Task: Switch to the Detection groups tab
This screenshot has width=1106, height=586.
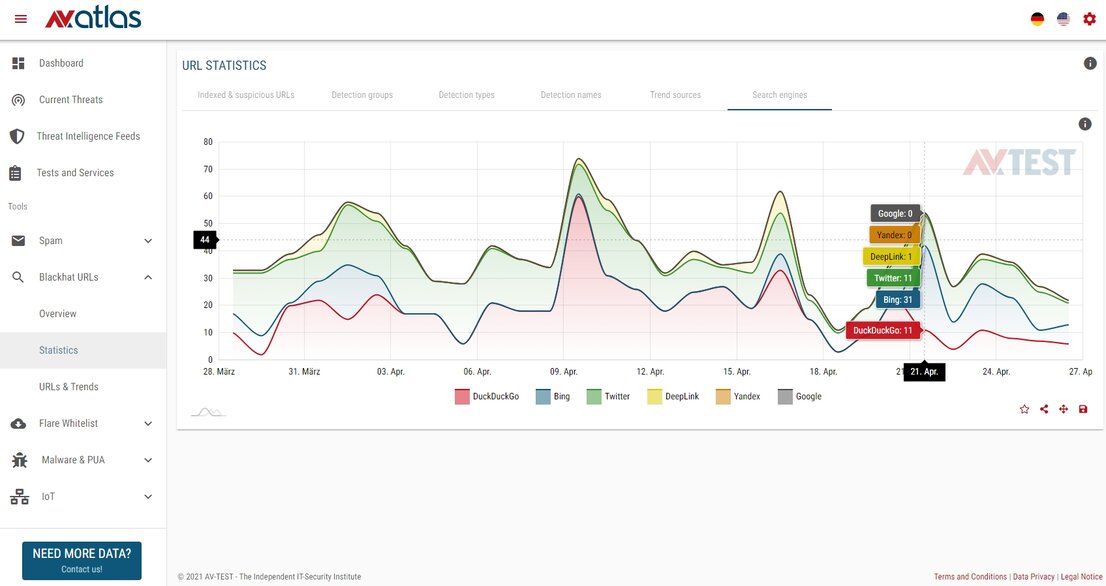Action: point(362,95)
